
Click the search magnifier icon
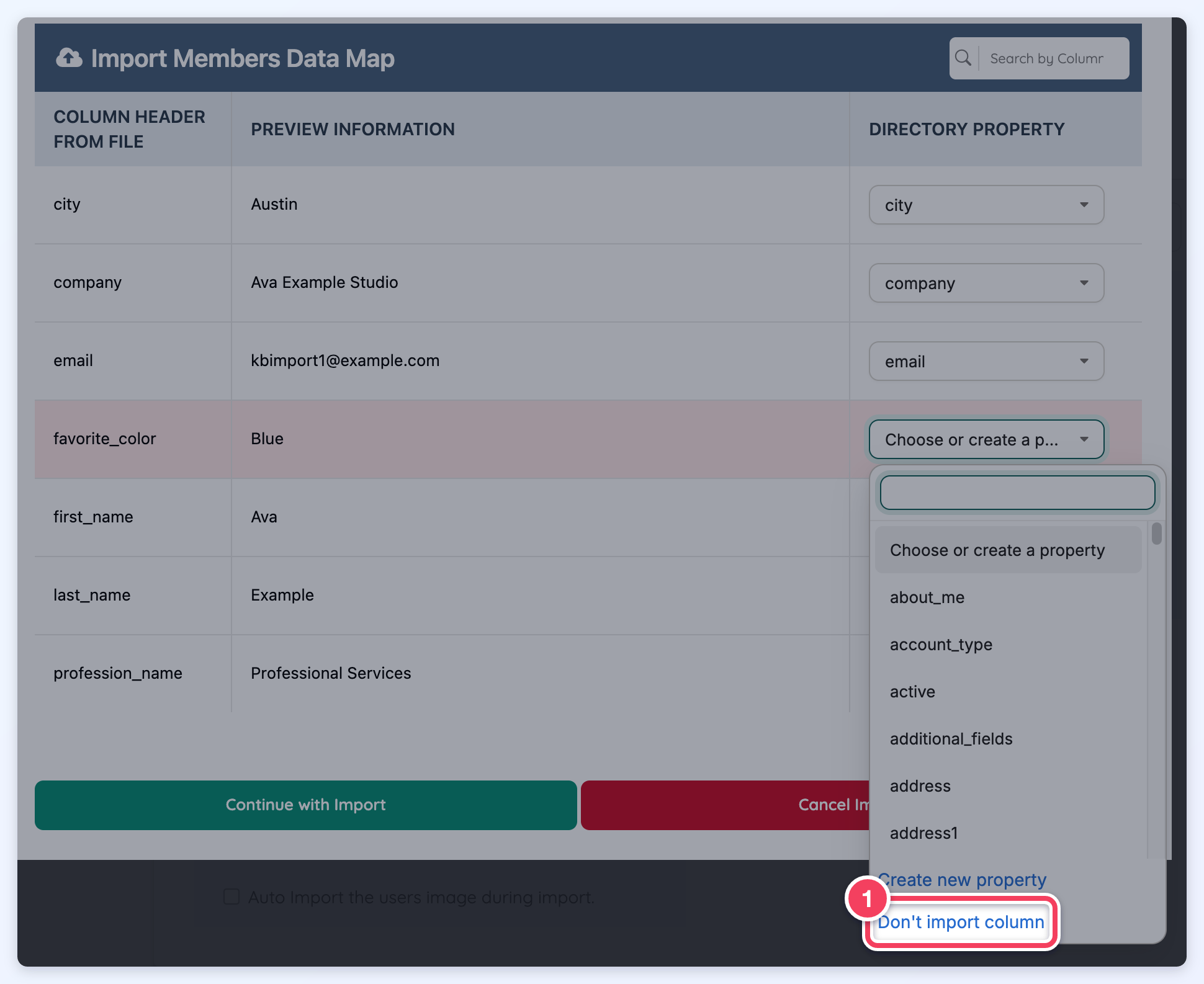pyautogui.click(x=963, y=58)
